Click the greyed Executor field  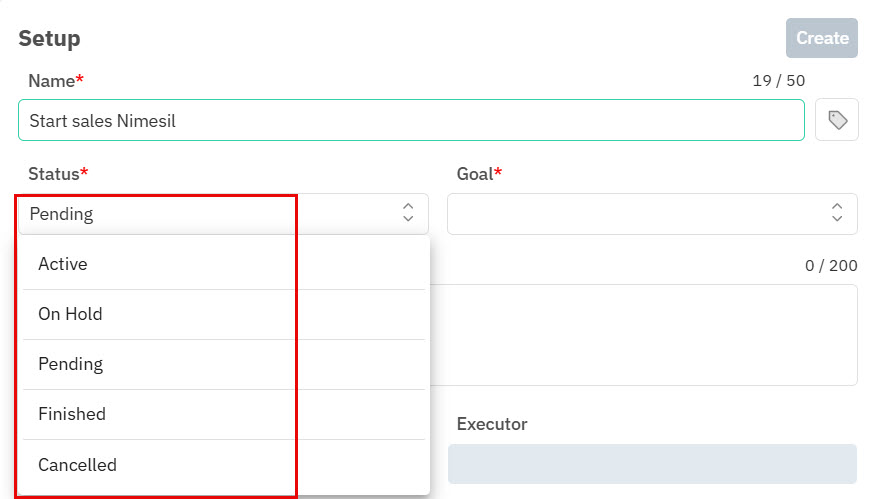652,464
